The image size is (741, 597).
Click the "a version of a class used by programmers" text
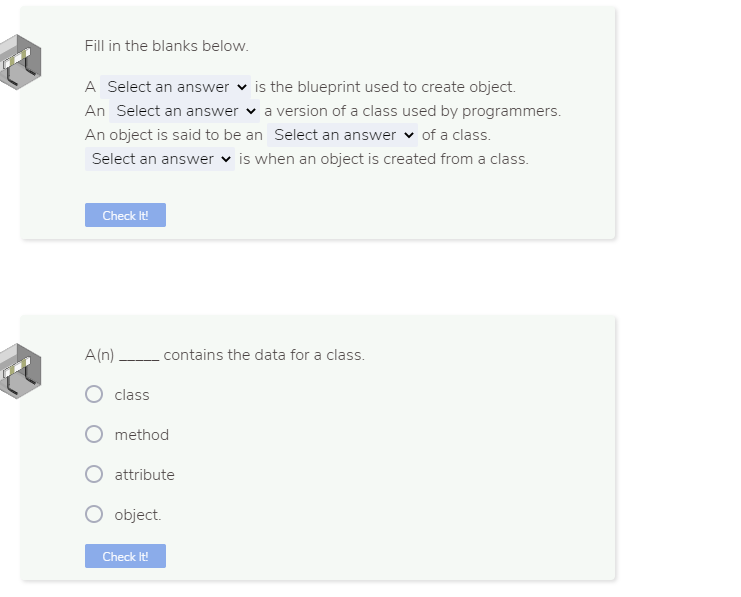(412, 111)
